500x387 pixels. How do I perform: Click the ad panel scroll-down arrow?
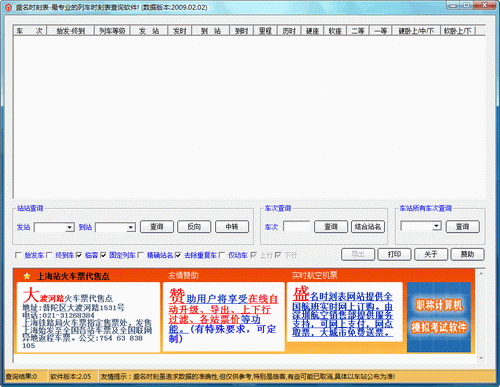tap(481, 358)
